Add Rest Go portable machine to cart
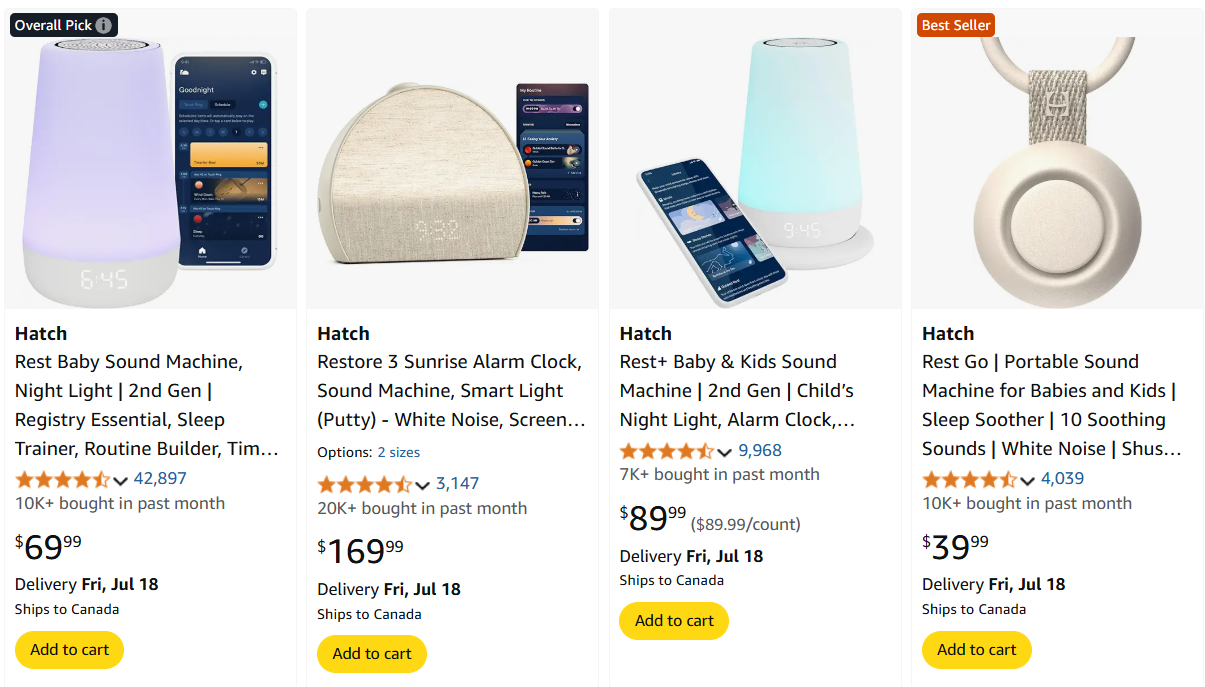1205x687 pixels. 976,650
